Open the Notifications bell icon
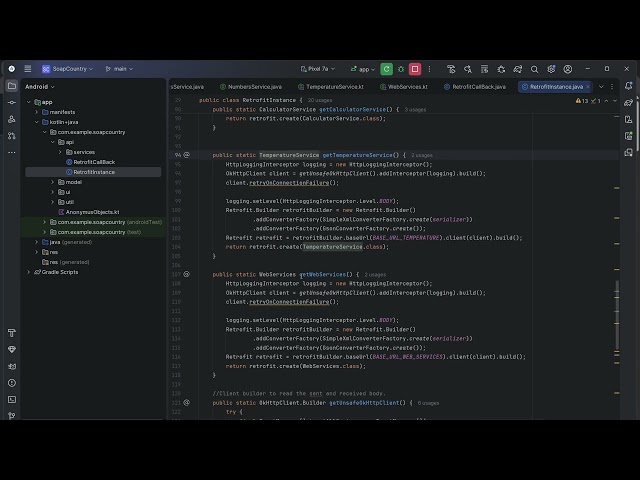This screenshot has height=480, width=640. [x=629, y=86]
